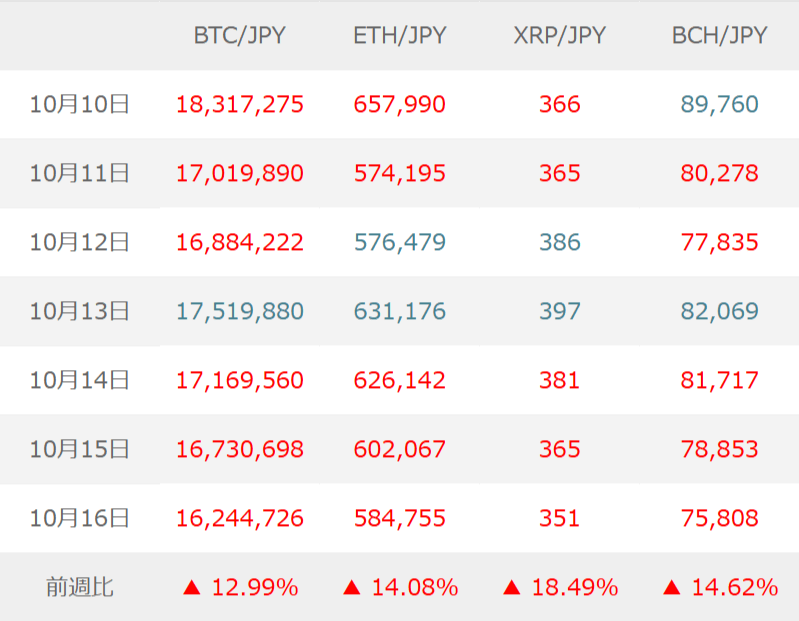Click the red triangle beside 18.49%
Image resolution: width=799 pixels, height=621 pixels.
[512, 588]
